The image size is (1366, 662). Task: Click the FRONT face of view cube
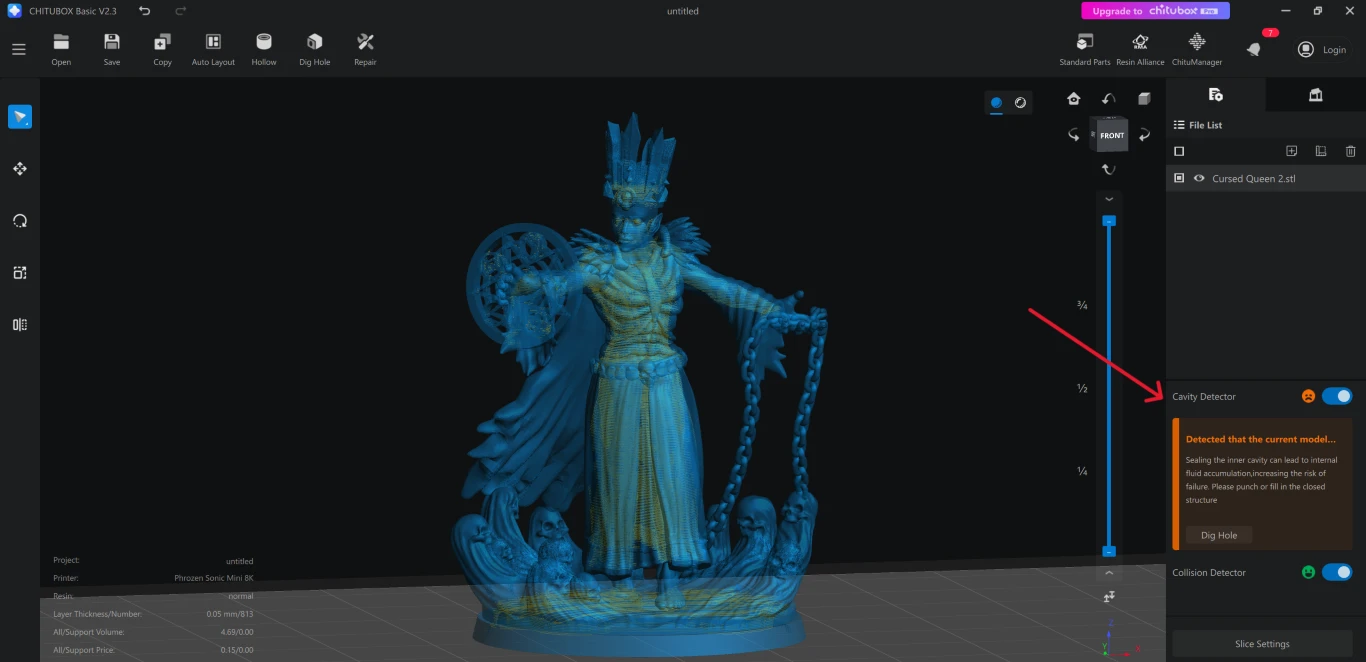coord(1112,135)
